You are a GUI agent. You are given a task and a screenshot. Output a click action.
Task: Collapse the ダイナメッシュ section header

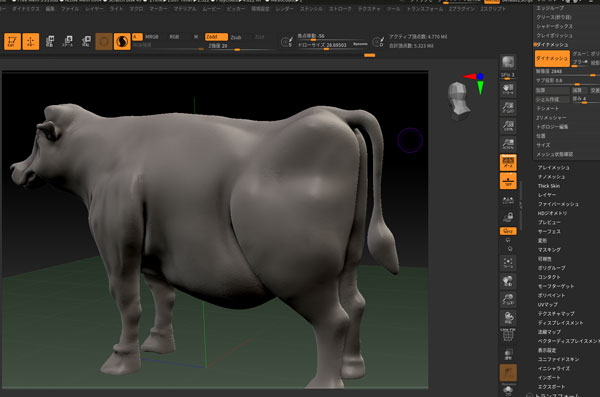click(551, 45)
